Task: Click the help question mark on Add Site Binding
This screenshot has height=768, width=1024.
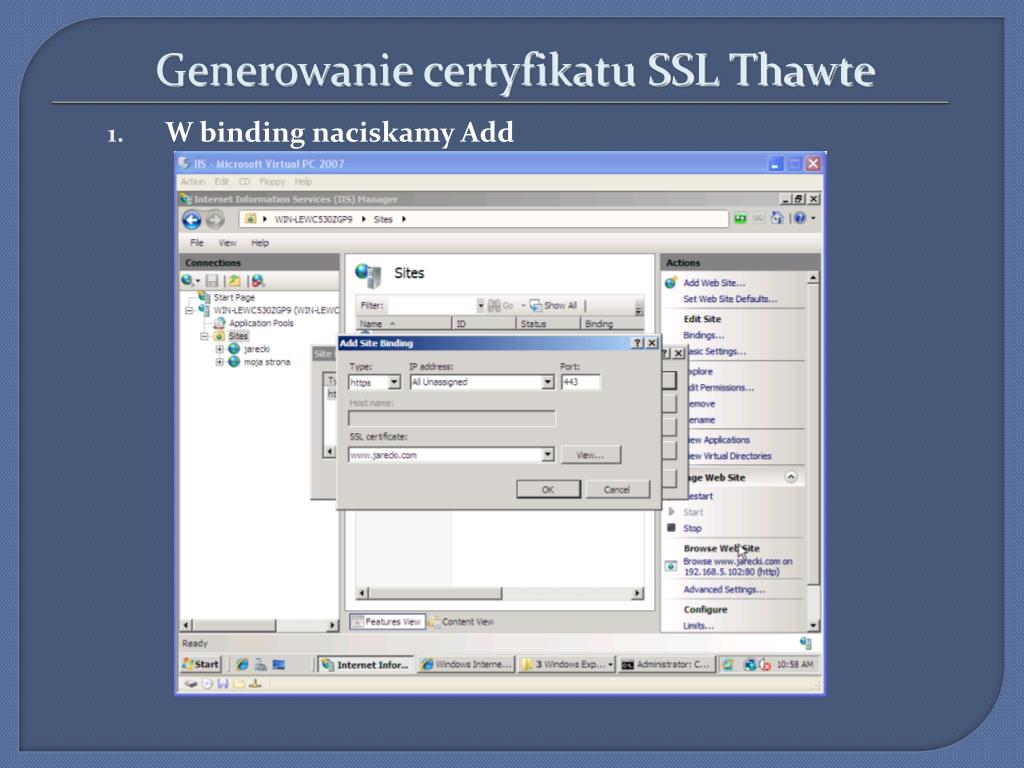Action: click(x=637, y=343)
